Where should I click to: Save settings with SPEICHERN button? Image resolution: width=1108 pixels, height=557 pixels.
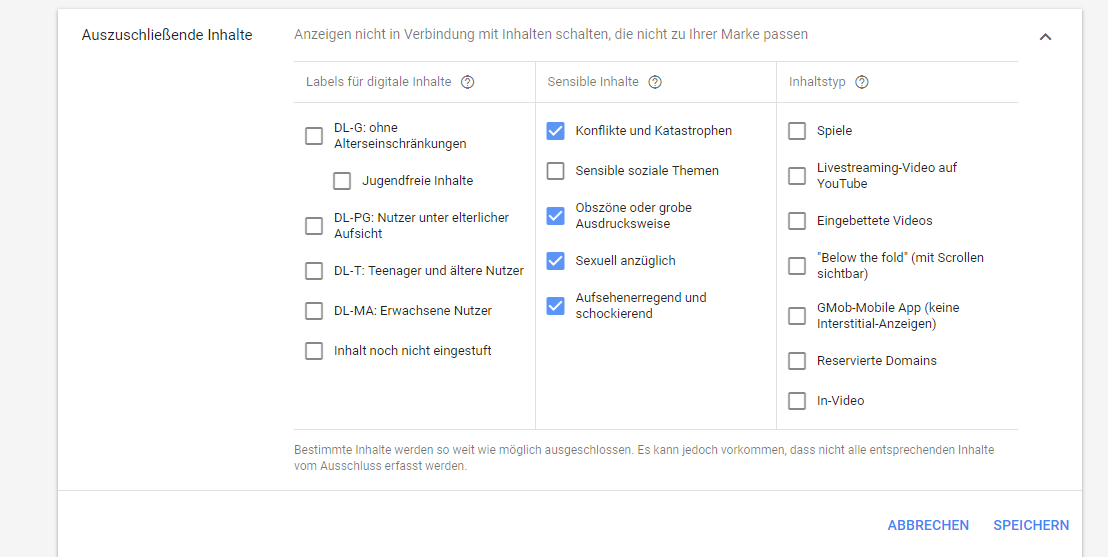point(1031,525)
